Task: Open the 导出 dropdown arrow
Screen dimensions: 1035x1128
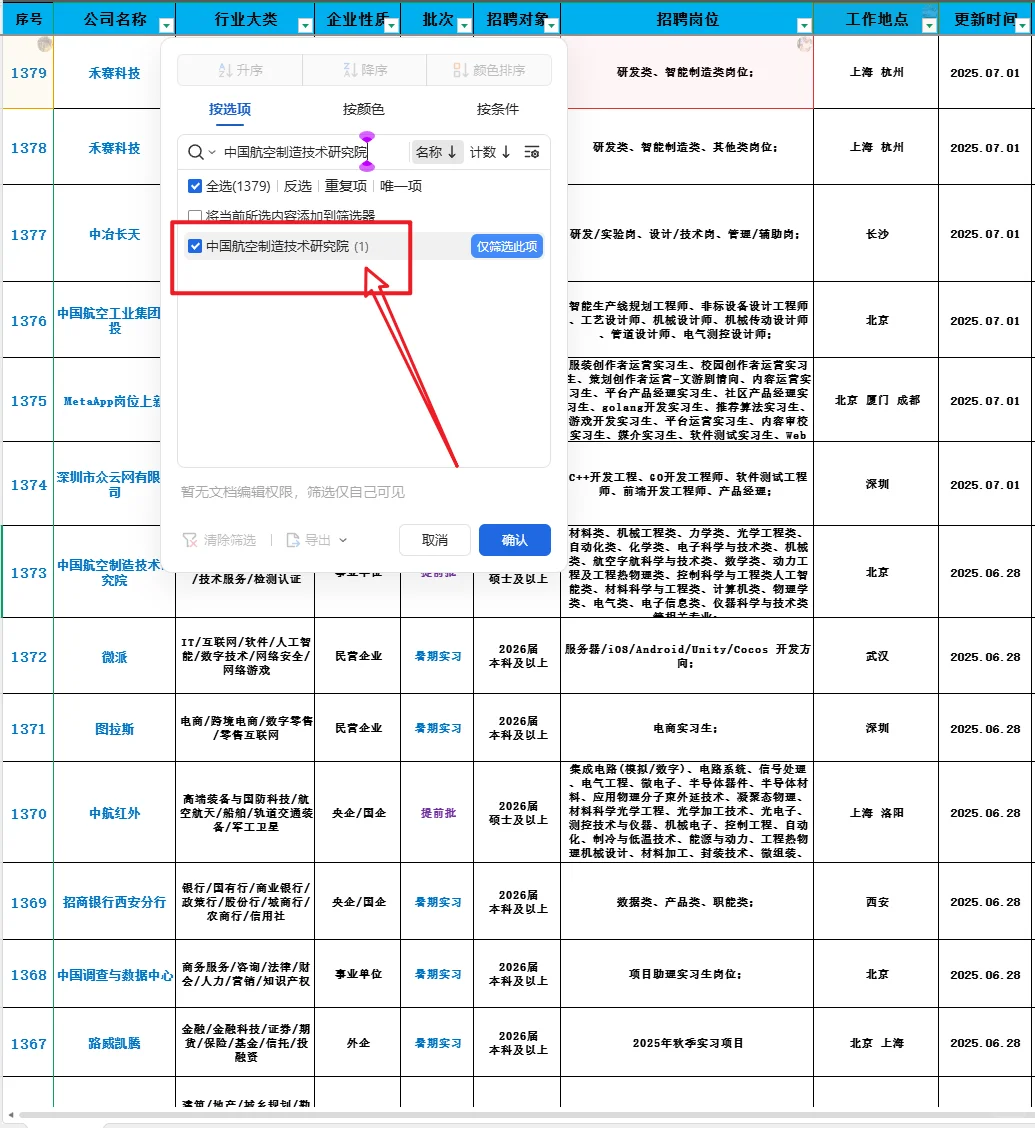Action: click(343, 540)
